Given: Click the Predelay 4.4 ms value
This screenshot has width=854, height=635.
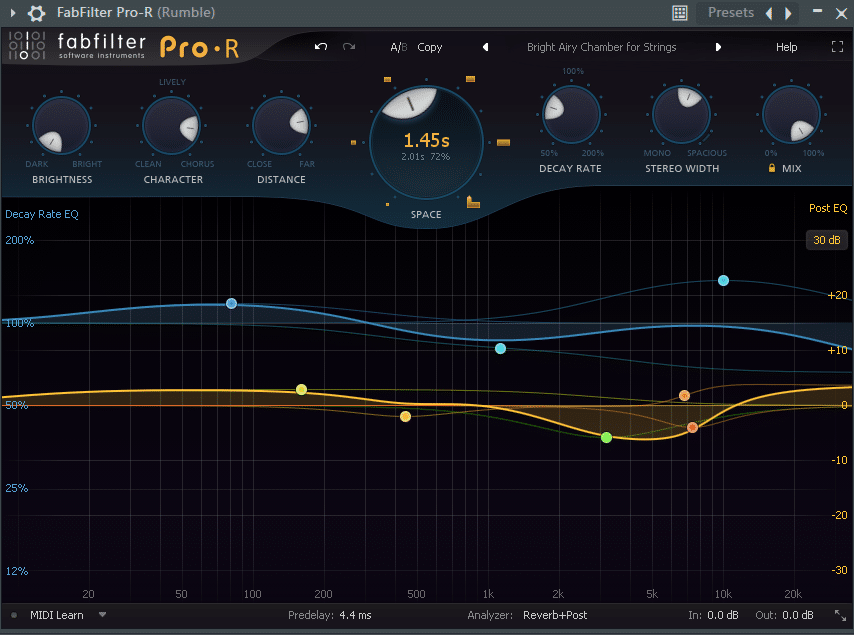Looking at the screenshot, I should click(x=355, y=615).
